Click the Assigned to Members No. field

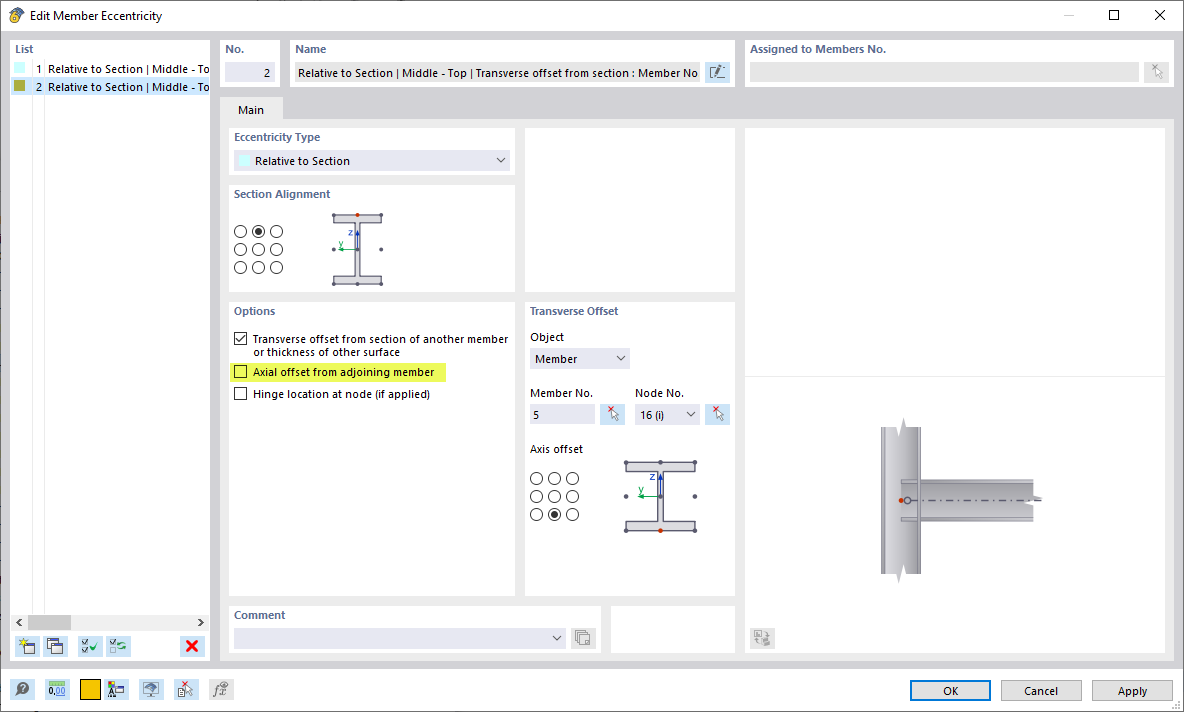[x=944, y=72]
